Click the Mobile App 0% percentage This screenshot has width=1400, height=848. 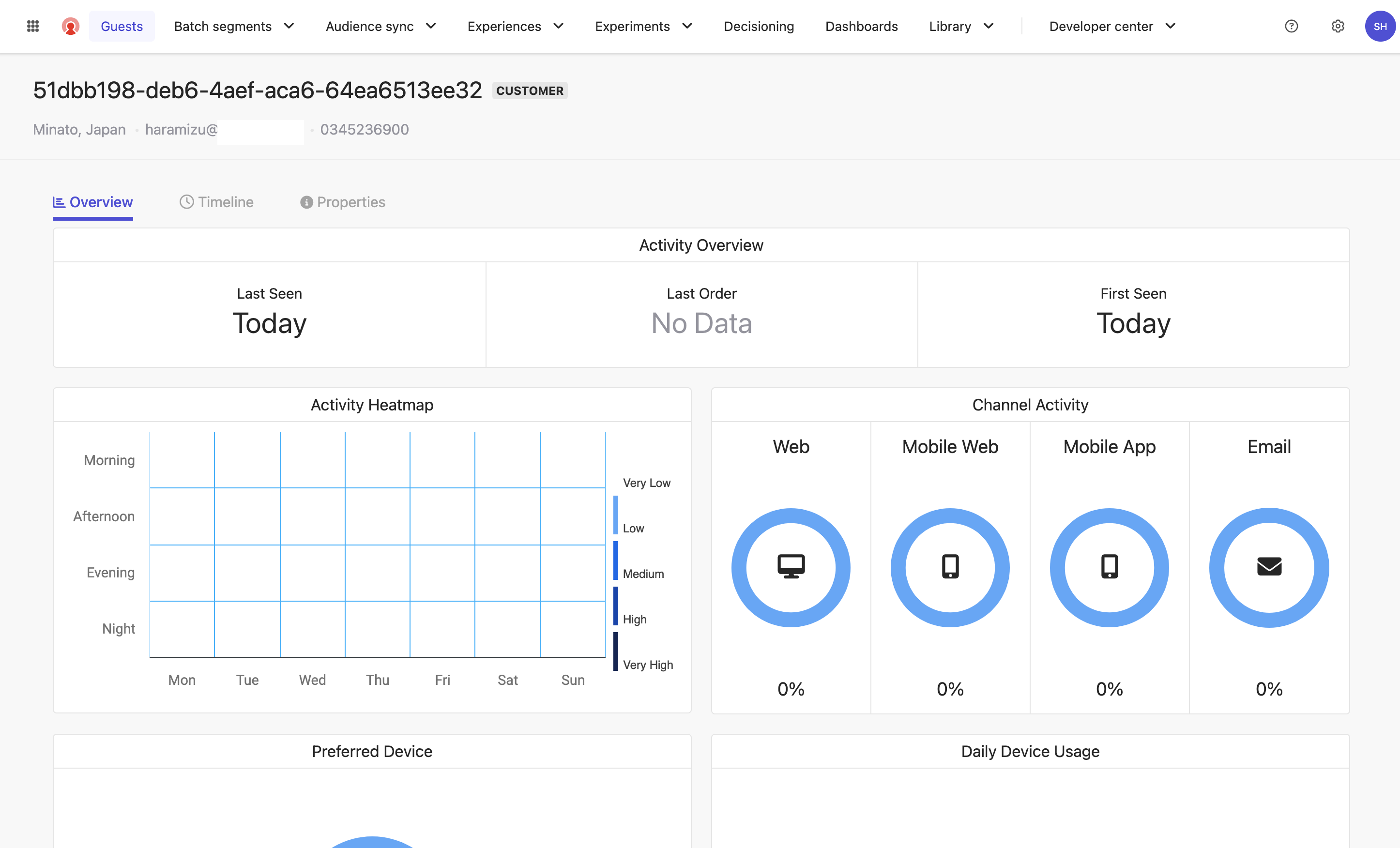[1109, 689]
